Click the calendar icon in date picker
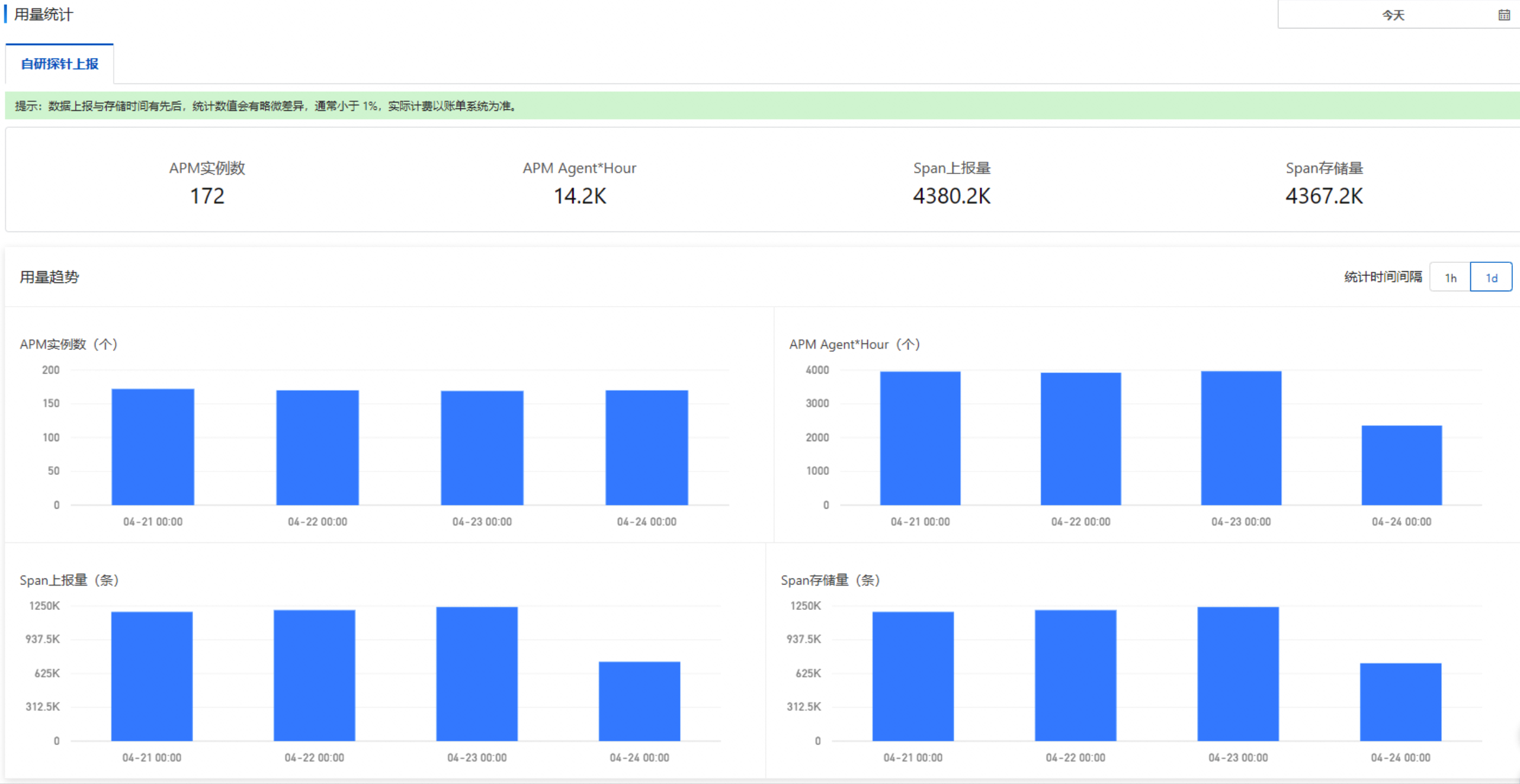 point(1503,15)
